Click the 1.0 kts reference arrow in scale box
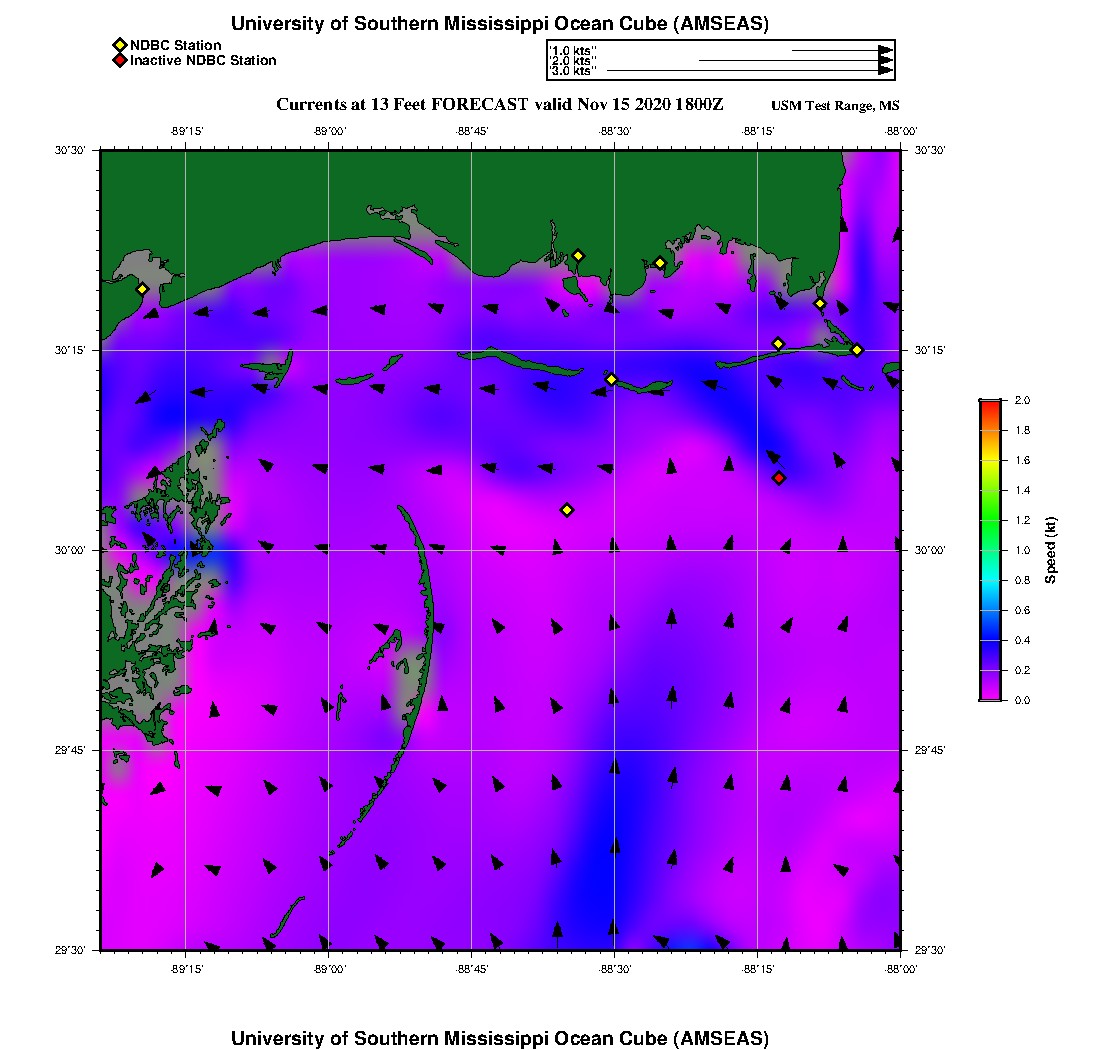The height and width of the screenshot is (1050, 1100). [840, 50]
